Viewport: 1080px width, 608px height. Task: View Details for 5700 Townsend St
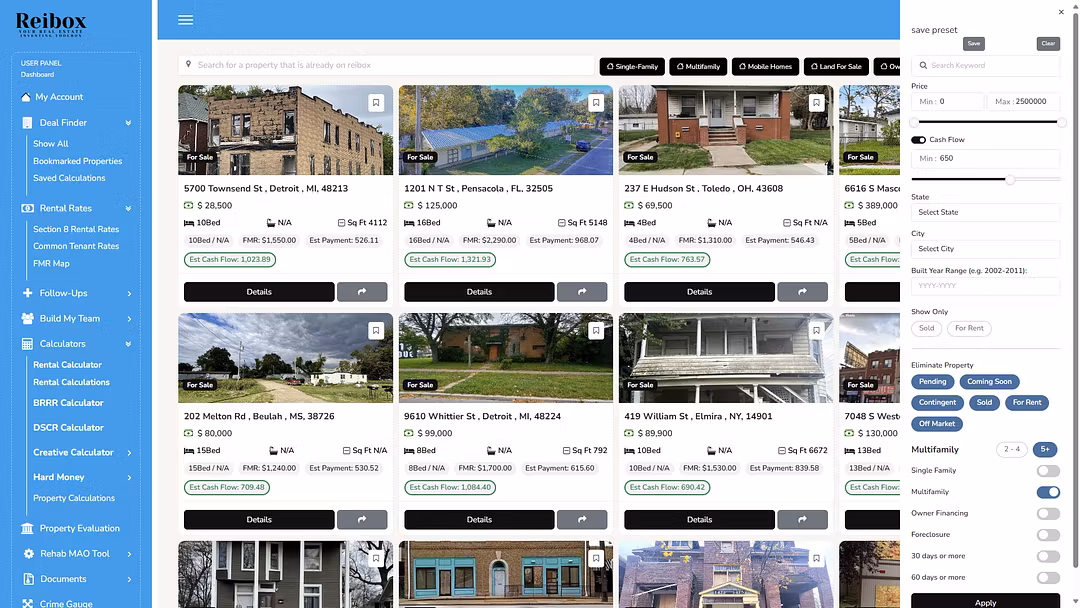click(259, 292)
